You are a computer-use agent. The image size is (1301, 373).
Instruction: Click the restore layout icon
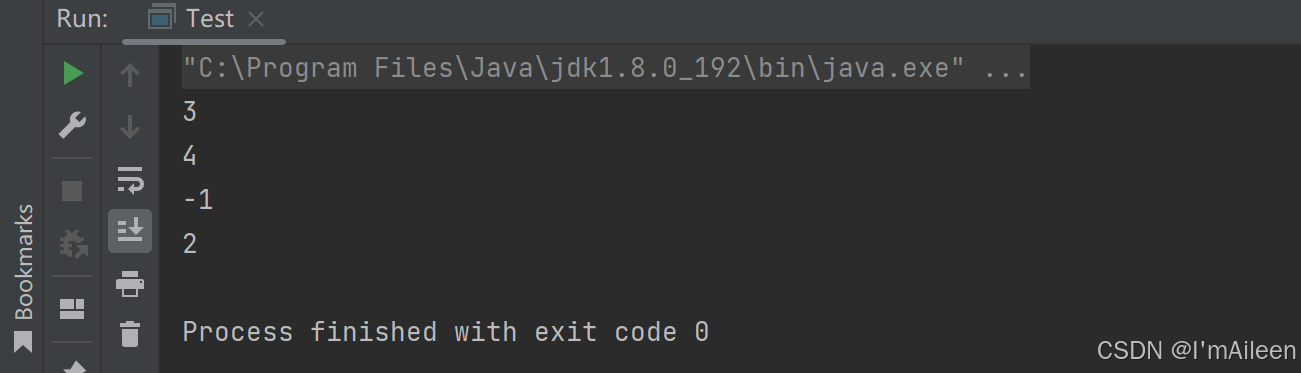click(x=73, y=308)
